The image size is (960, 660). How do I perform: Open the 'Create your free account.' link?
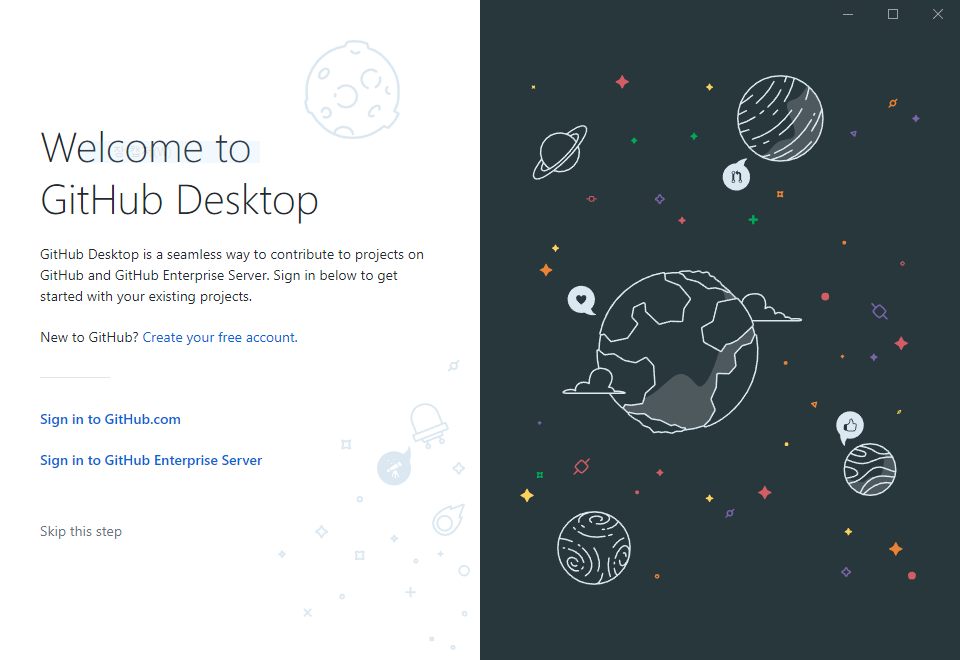point(220,337)
